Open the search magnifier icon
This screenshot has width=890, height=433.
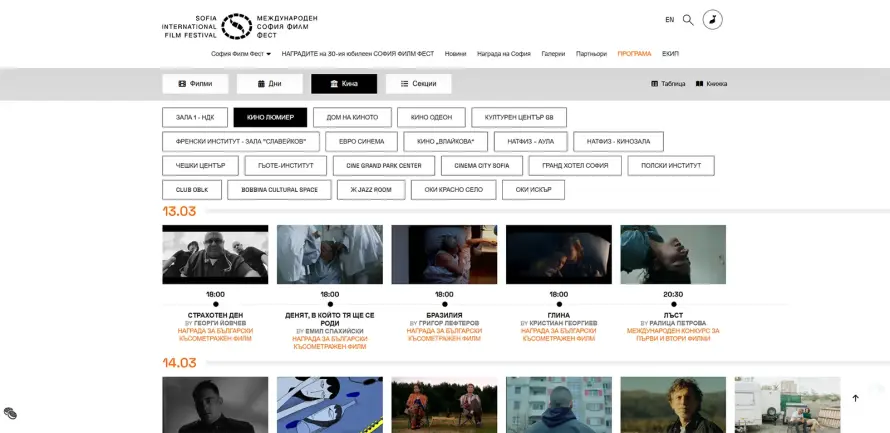pyautogui.click(x=688, y=20)
